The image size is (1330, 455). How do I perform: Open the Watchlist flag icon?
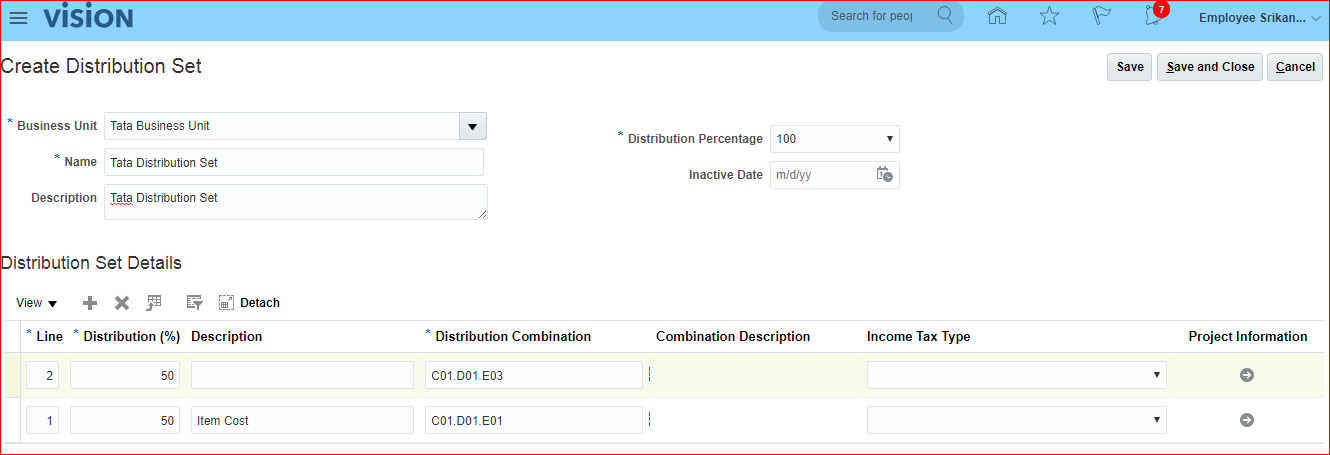coord(1101,16)
